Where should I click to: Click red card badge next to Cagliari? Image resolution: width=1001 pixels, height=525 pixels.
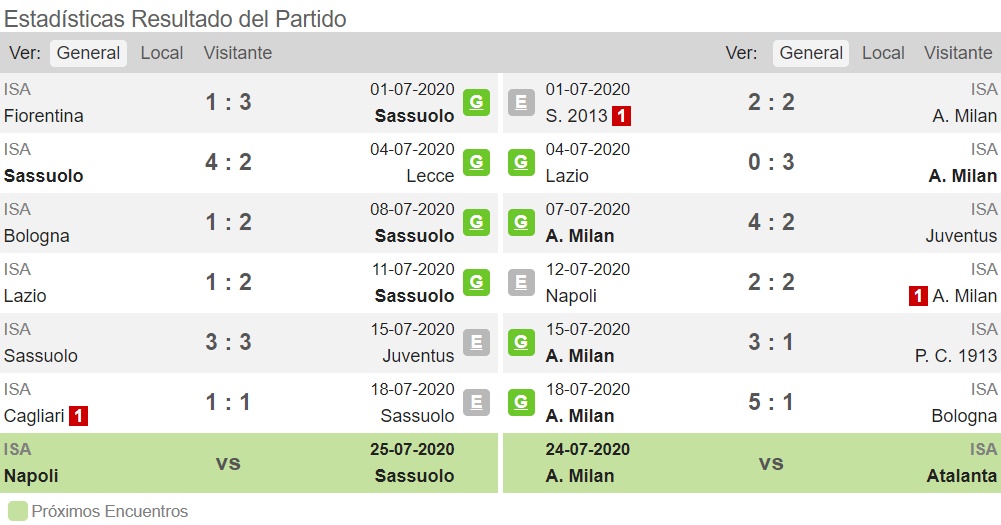pyautogui.click(x=78, y=416)
